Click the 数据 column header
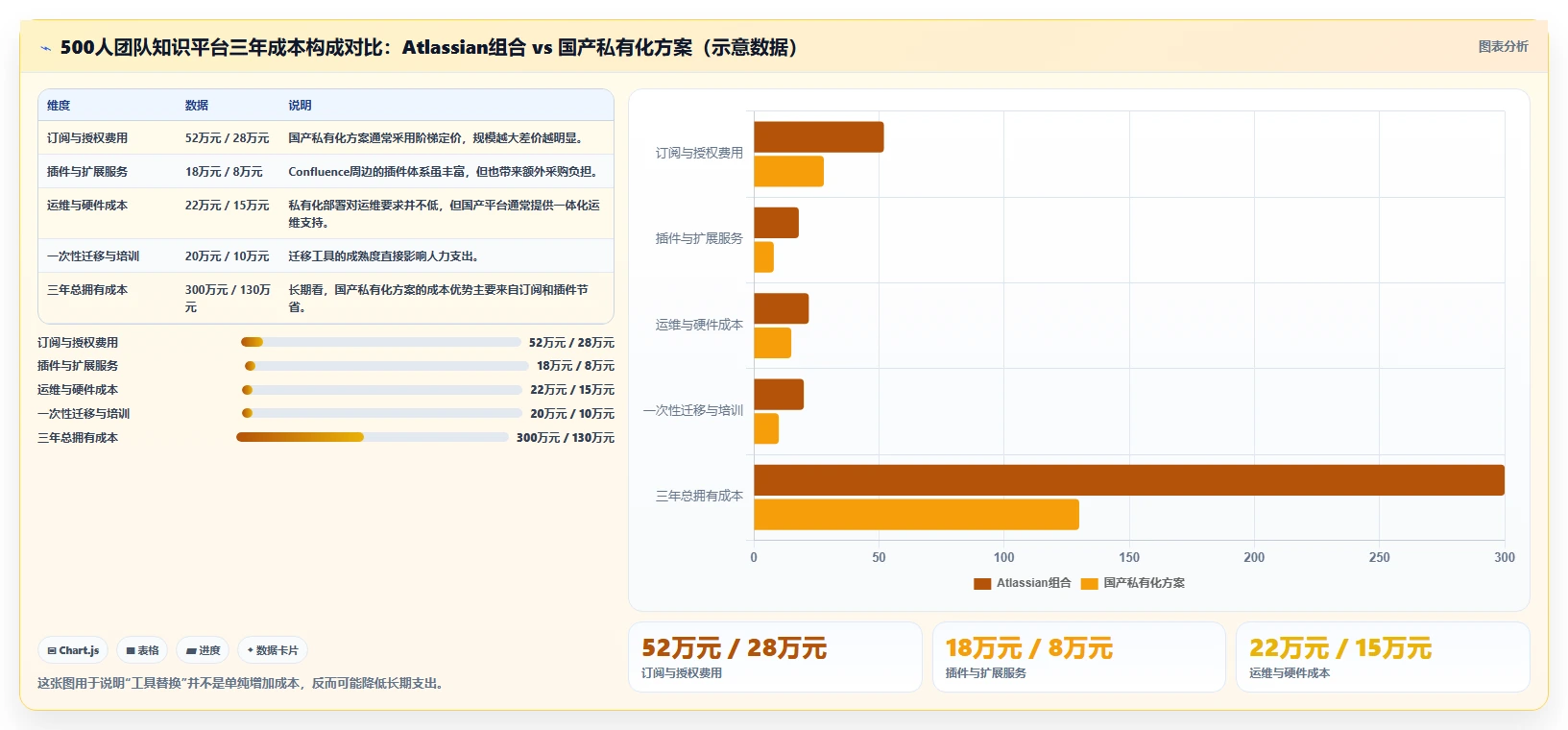Viewport: 1568px width, 730px height. click(197, 106)
